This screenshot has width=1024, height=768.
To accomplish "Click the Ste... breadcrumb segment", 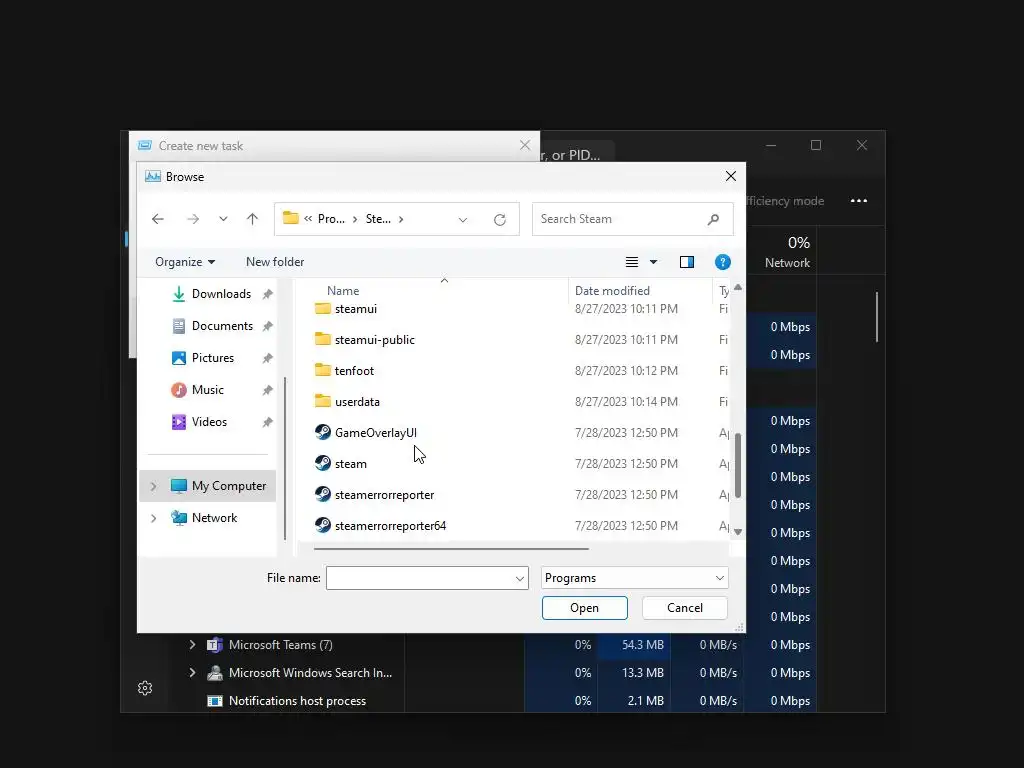I will [x=378, y=219].
